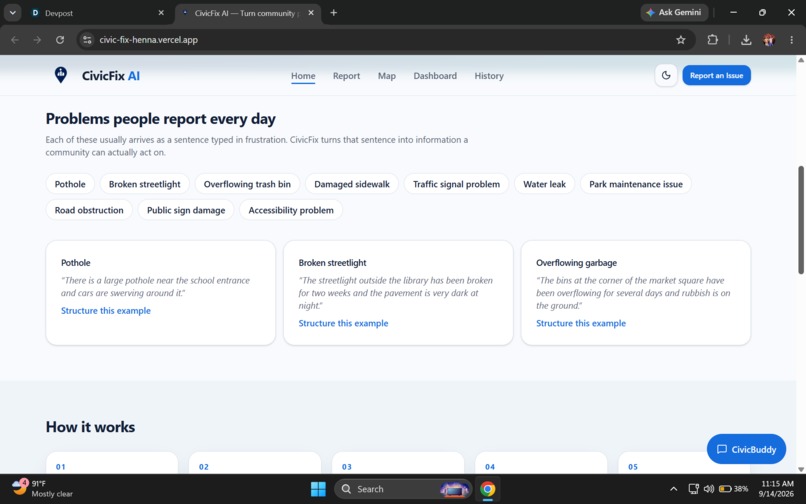
Task: Open the weather widget showing 91°F
Action: (x=42, y=489)
